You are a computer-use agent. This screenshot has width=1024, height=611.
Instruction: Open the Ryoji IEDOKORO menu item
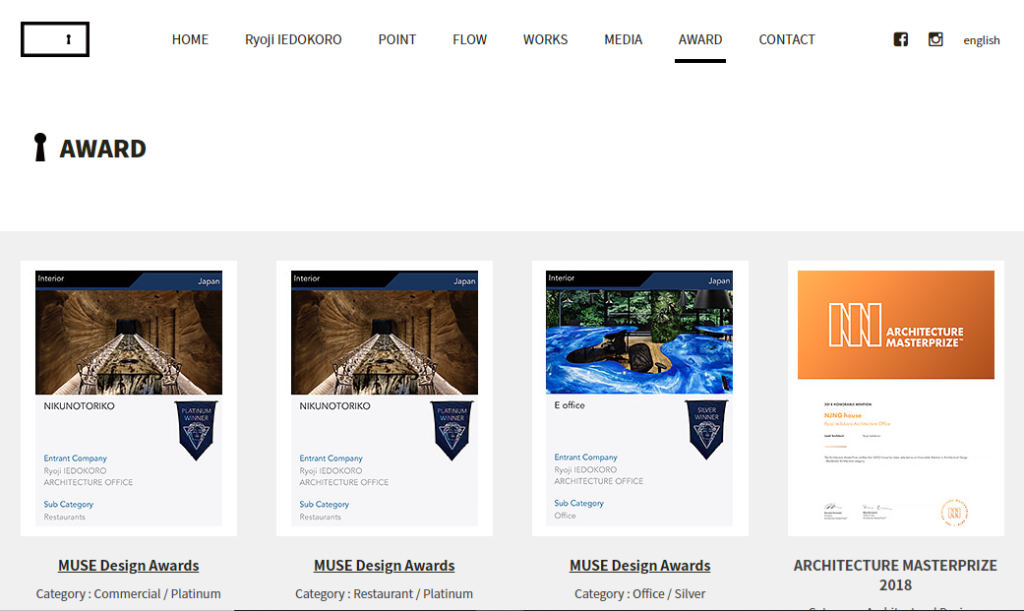point(293,39)
